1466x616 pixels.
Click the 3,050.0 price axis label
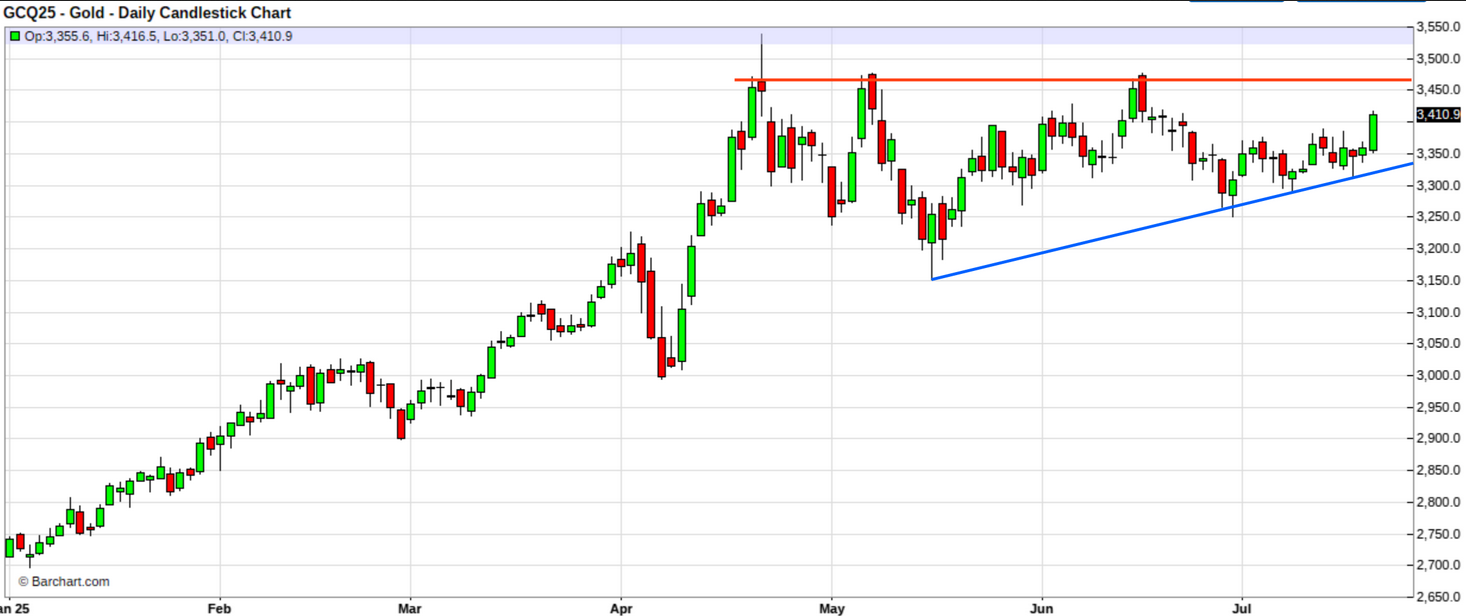(1440, 344)
